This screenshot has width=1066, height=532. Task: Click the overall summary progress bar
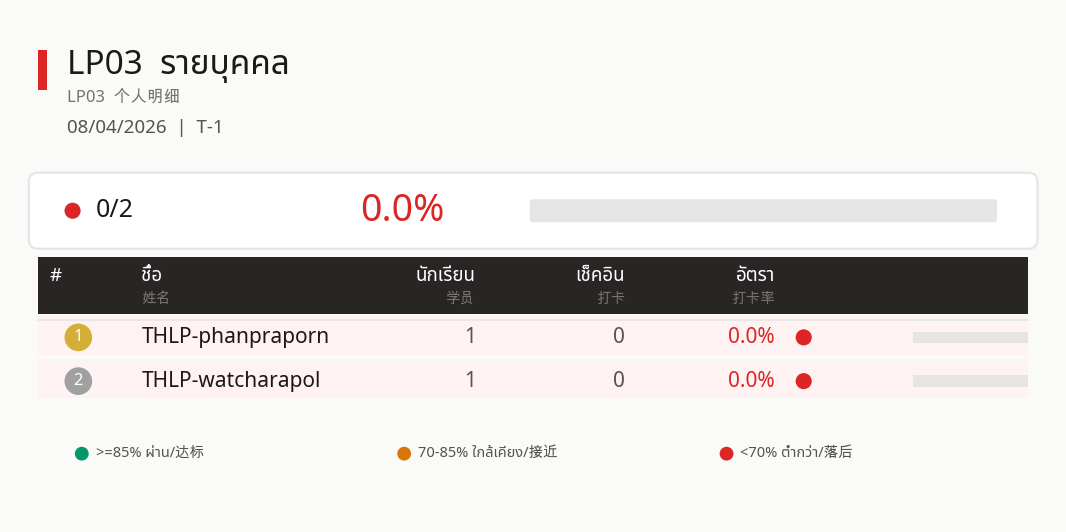[763, 210]
